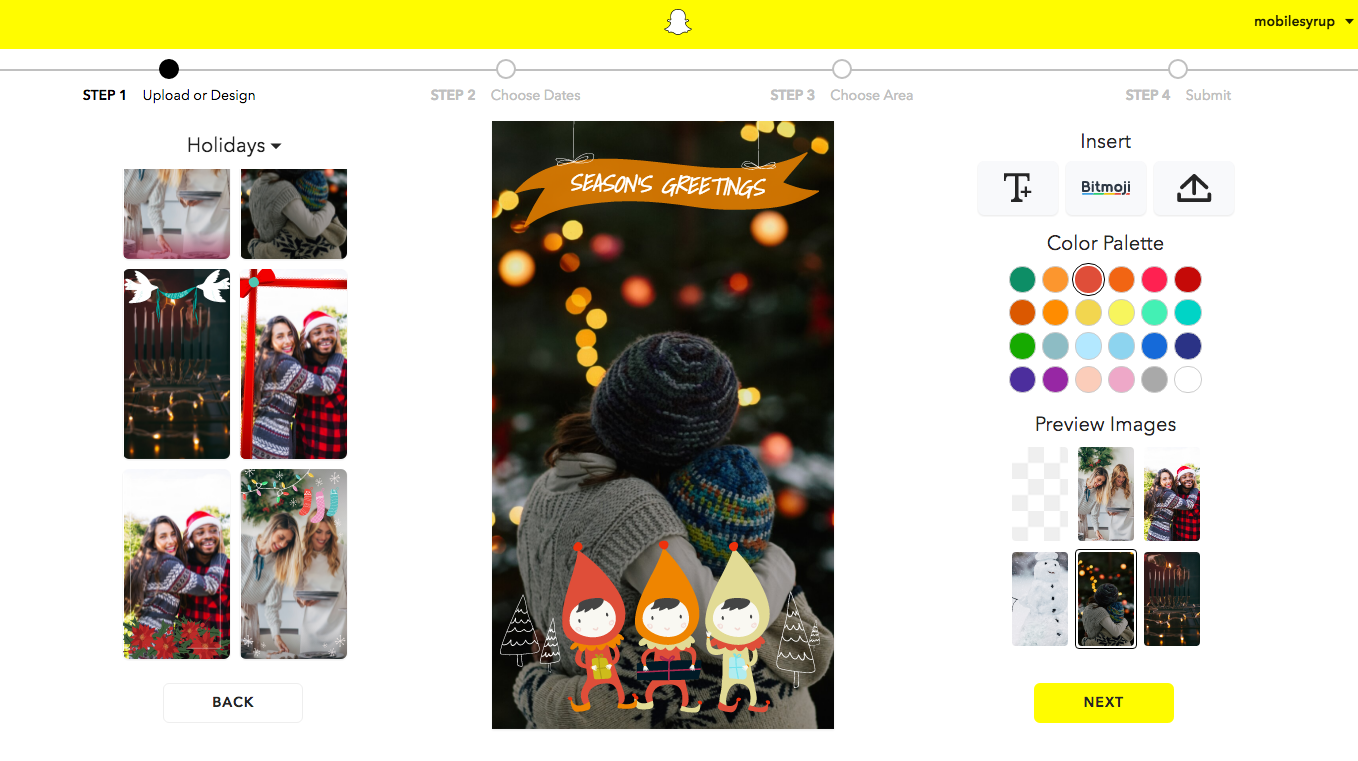Screen dimensions: 1358x761
Task: Go to Step 1 Upload or Design
Action: (x=169, y=69)
